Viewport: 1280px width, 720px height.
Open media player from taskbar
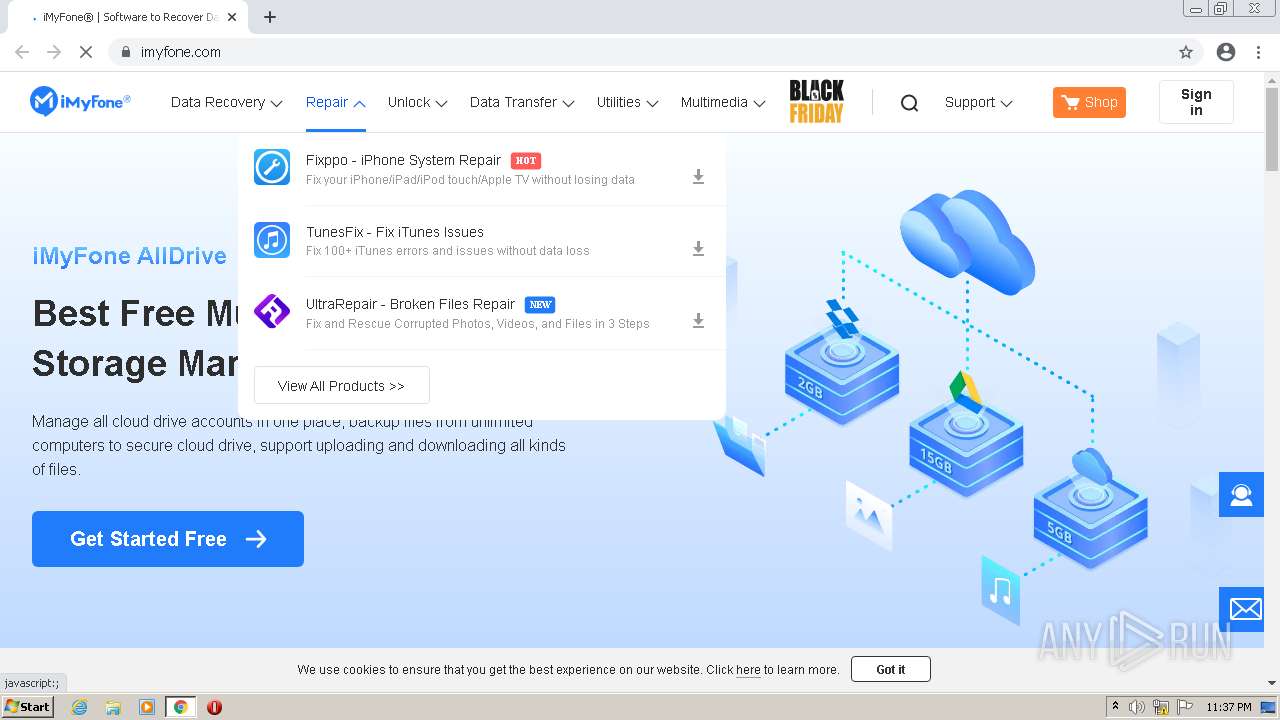coord(147,707)
